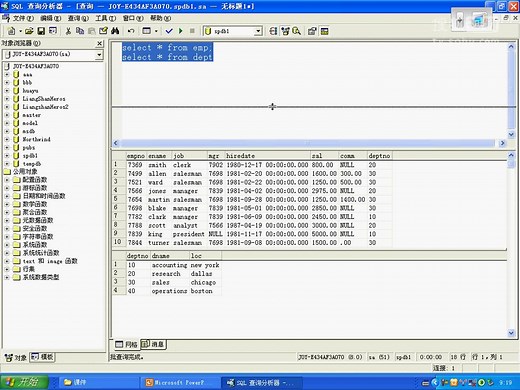Screen dimensions: 520x390
Task: Expand the Northwind database node
Action: [x=7, y=139]
